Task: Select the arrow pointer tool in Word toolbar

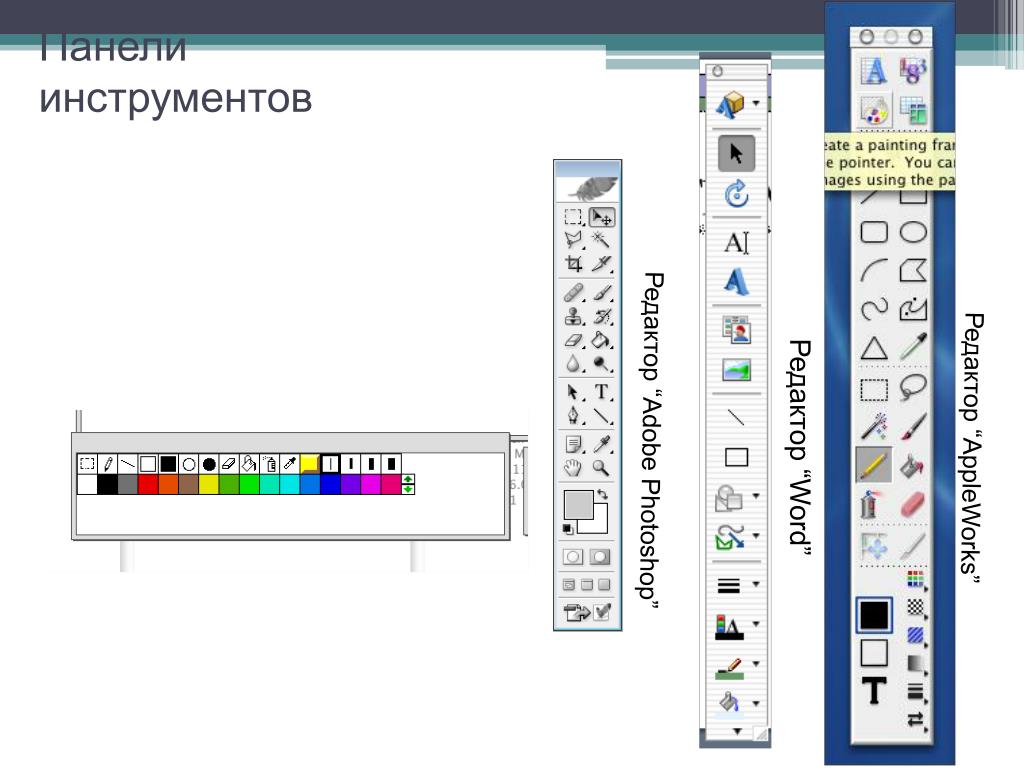Action: 737,153
